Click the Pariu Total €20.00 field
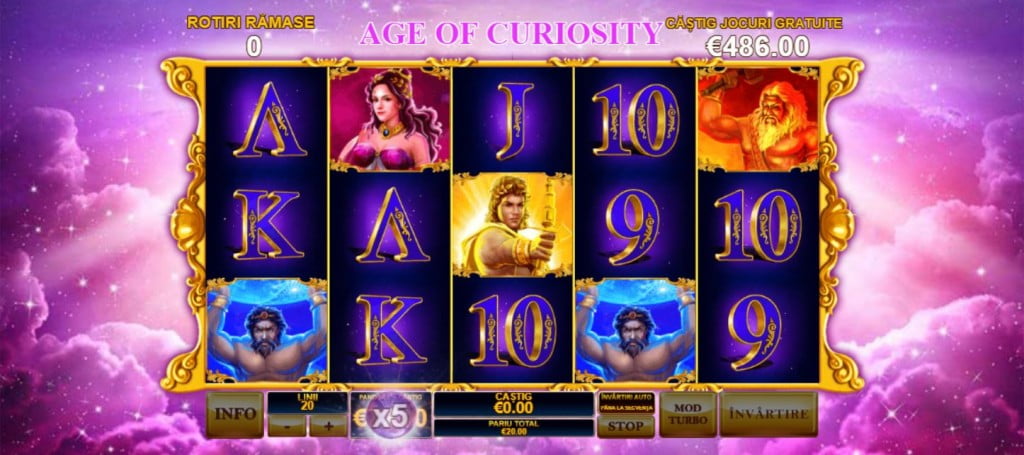Screen dimensions: 1024x455 513,428
